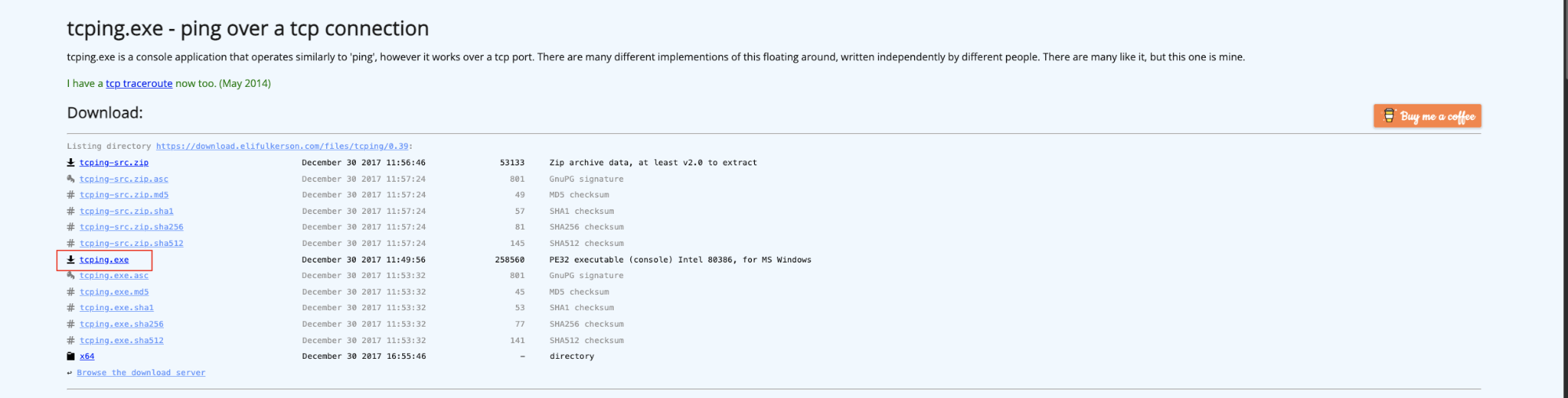Image resolution: width=1568 pixels, height=398 pixels.
Task: Open the tcp traceroute link
Action: [x=139, y=84]
